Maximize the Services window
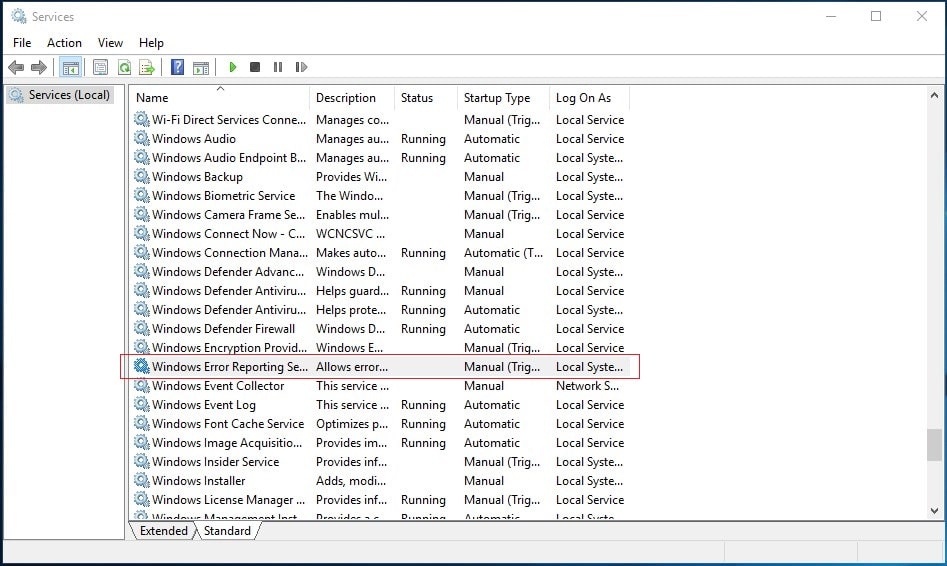The image size is (947, 566). pos(876,16)
